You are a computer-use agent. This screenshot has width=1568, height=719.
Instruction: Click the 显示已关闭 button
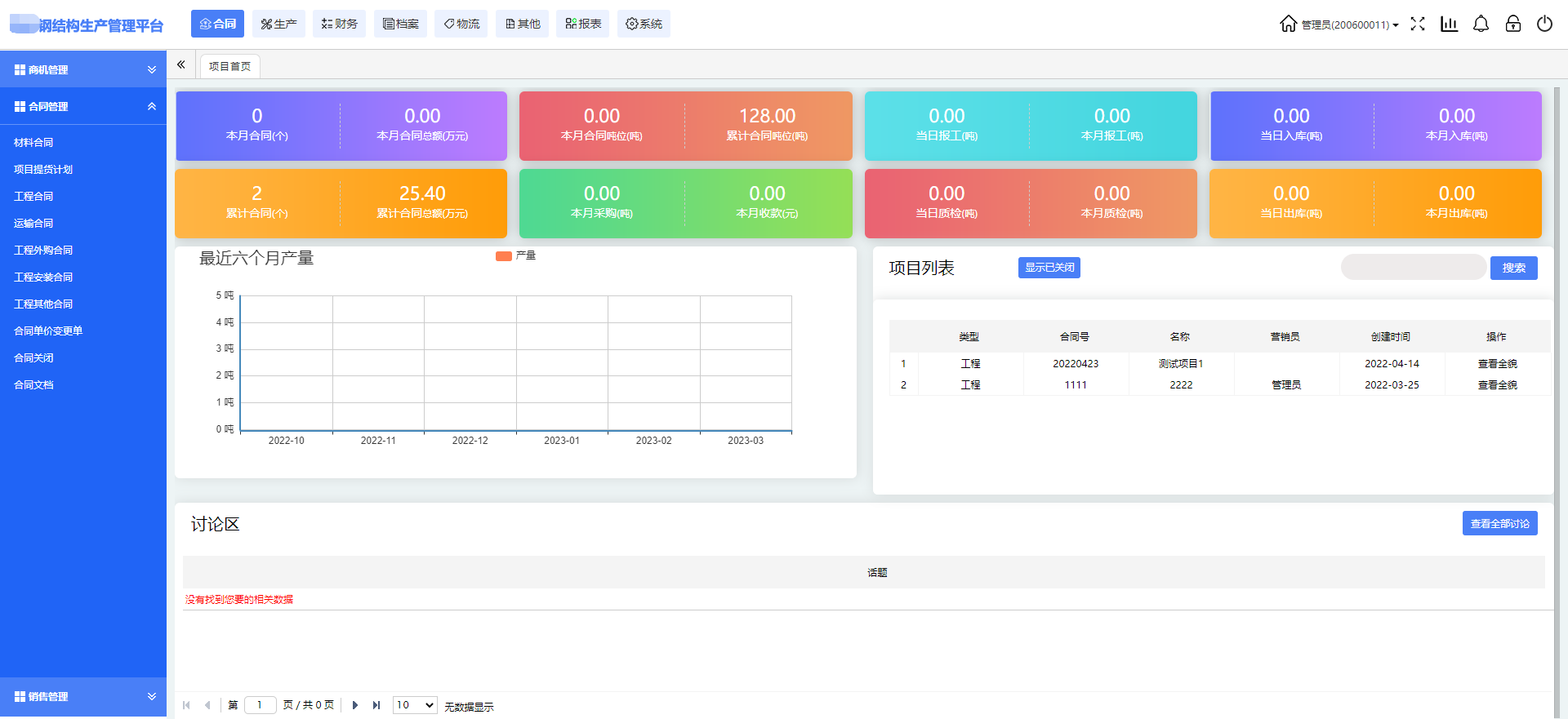1049,268
